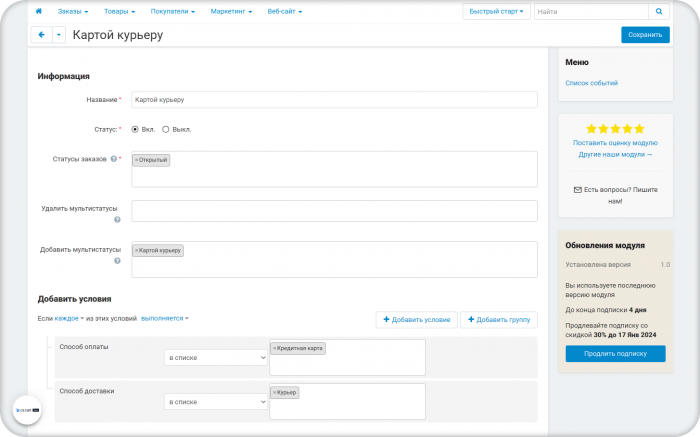Click the Способ доставки values box
Screen dimensions: 700x437
[347, 402]
